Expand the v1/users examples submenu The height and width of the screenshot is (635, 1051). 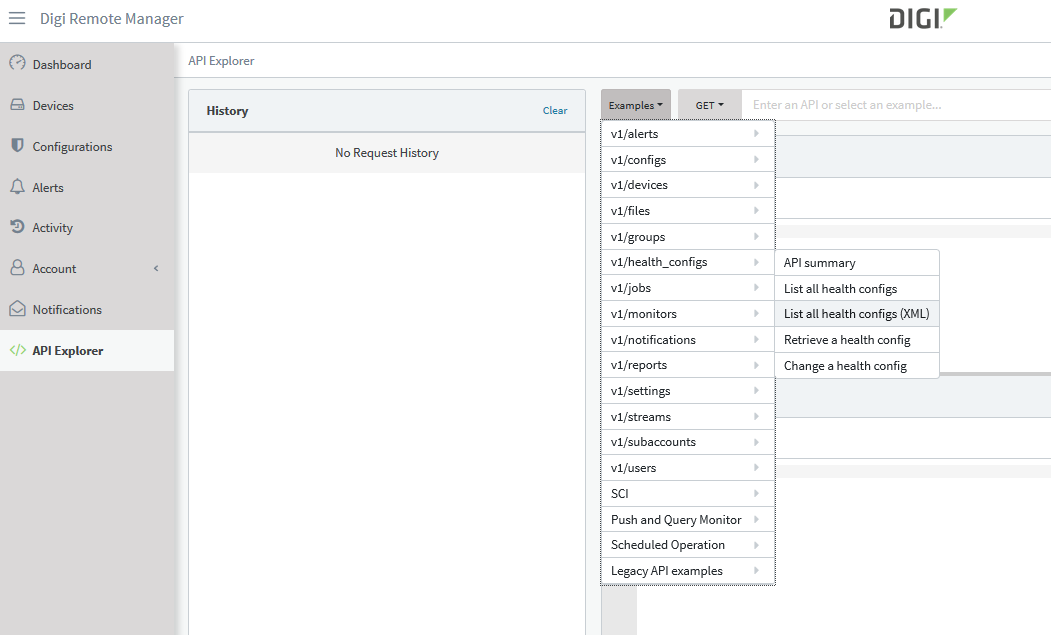[688, 468]
